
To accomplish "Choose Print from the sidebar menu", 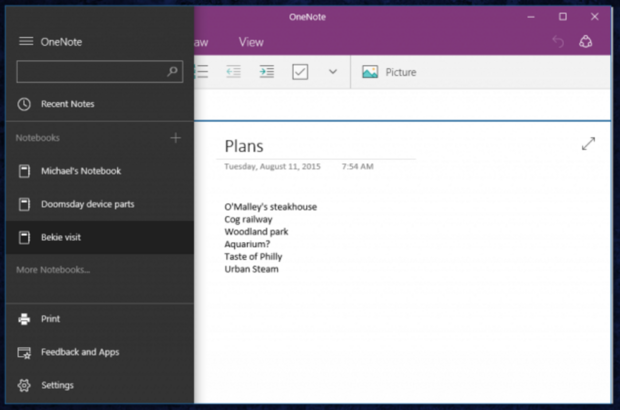I will point(50,319).
